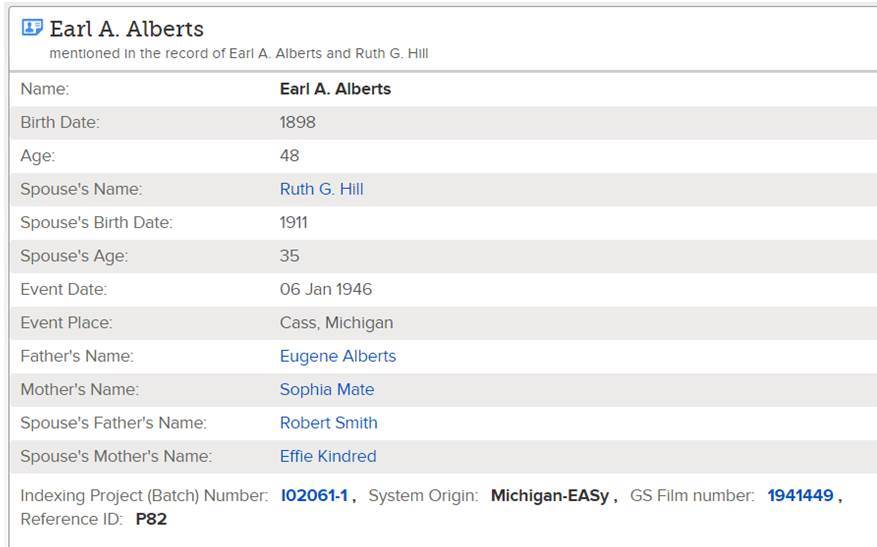Select the age value 48

tap(289, 156)
